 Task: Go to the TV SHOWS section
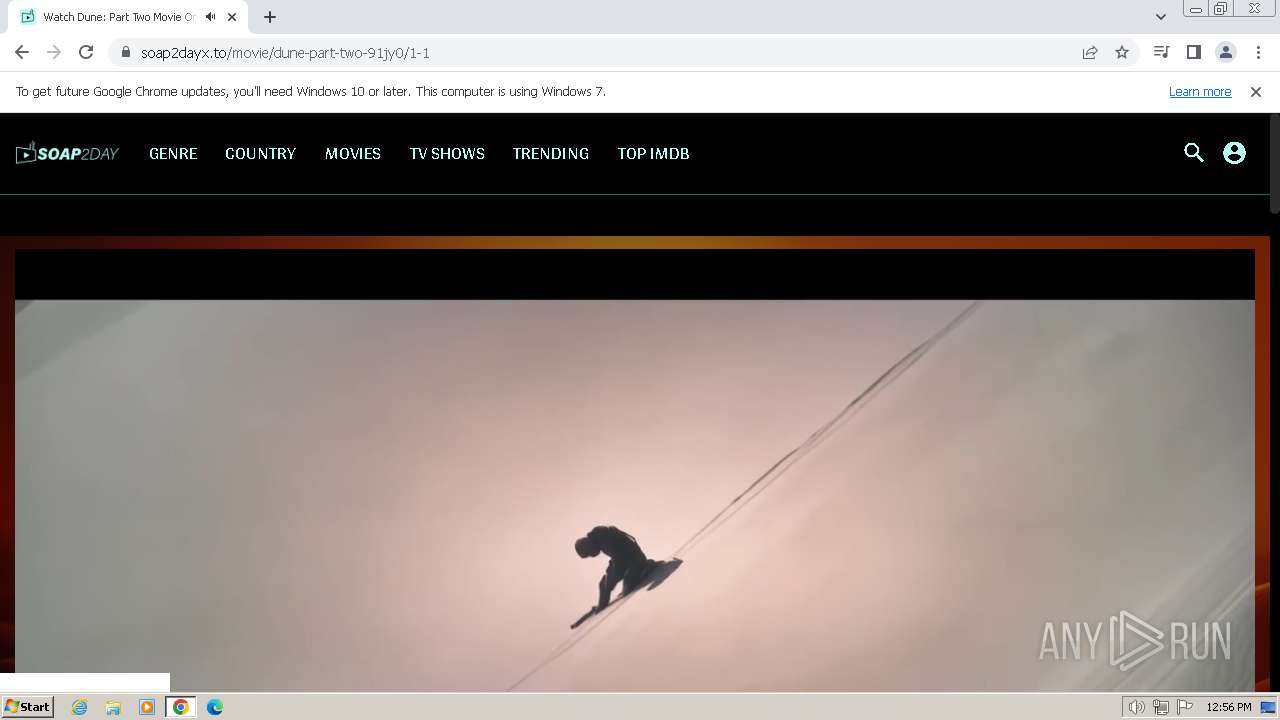[447, 153]
